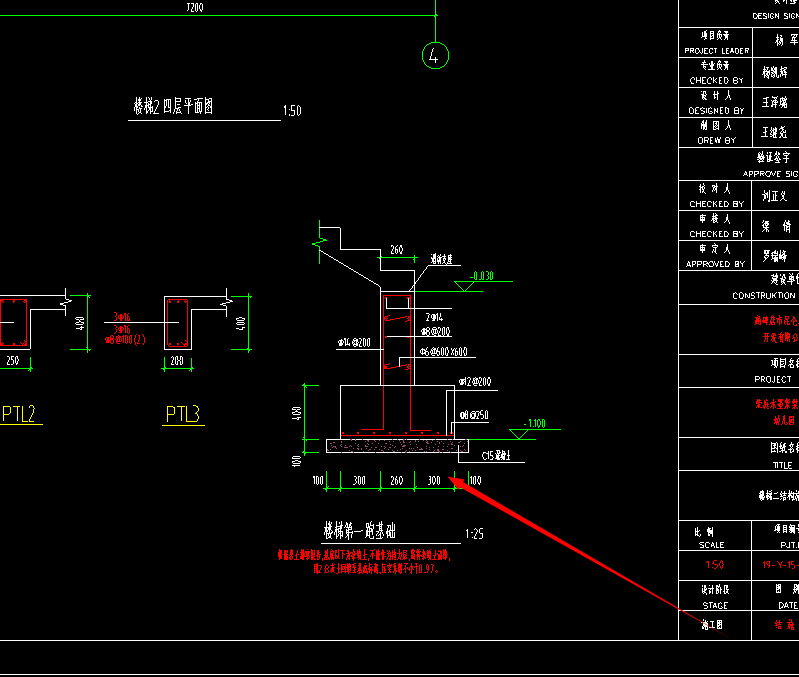
Task: Select the C15混凝土 cushion label
Action: click(x=496, y=455)
